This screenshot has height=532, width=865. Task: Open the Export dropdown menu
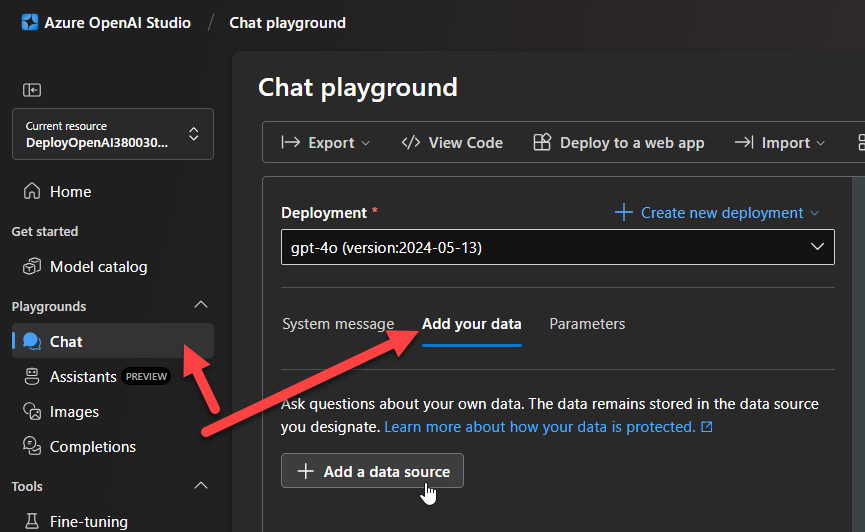pyautogui.click(x=325, y=142)
